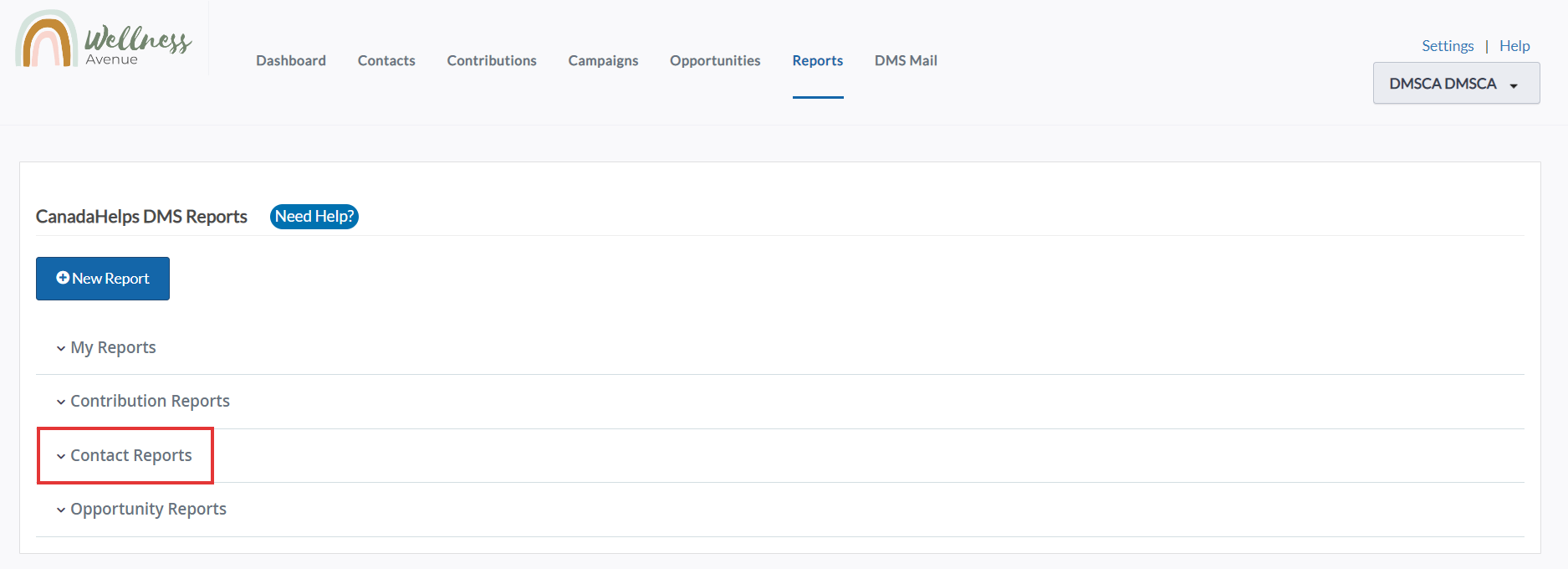Open the DMSCA DMSCA account dropdown

(1456, 83)
